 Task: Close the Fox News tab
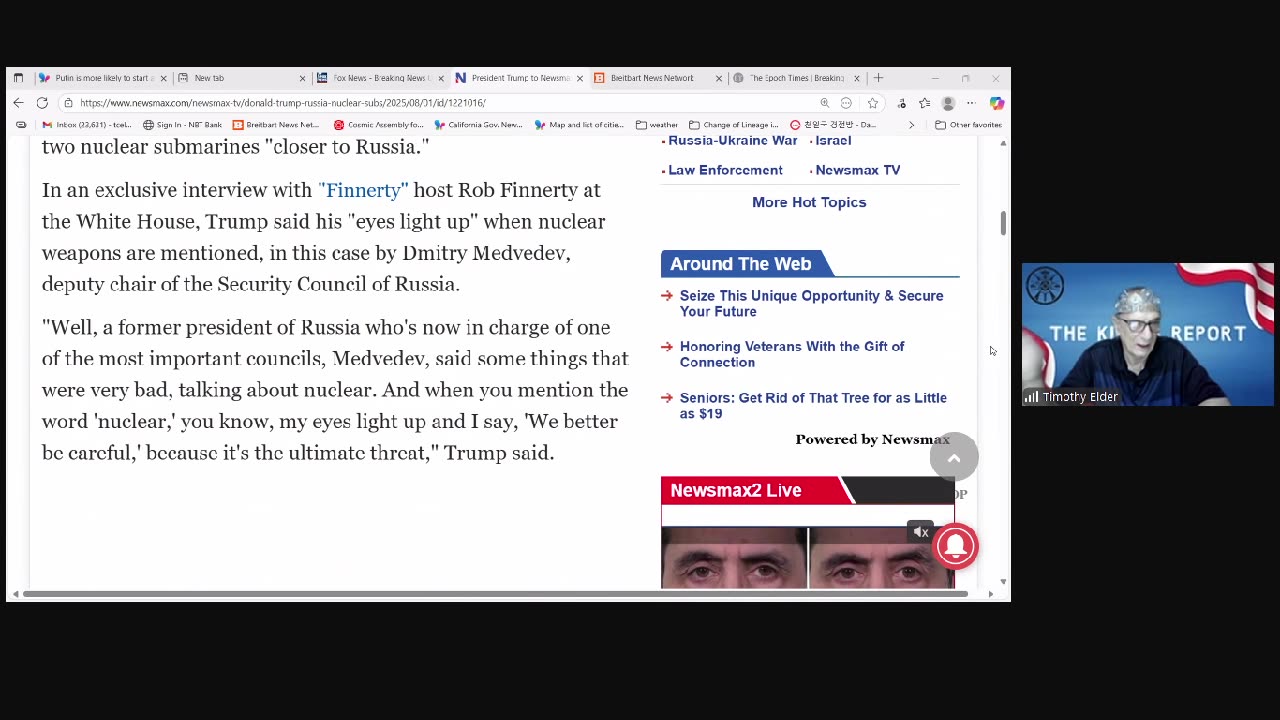pyautogui.click(x=440, y=78)
